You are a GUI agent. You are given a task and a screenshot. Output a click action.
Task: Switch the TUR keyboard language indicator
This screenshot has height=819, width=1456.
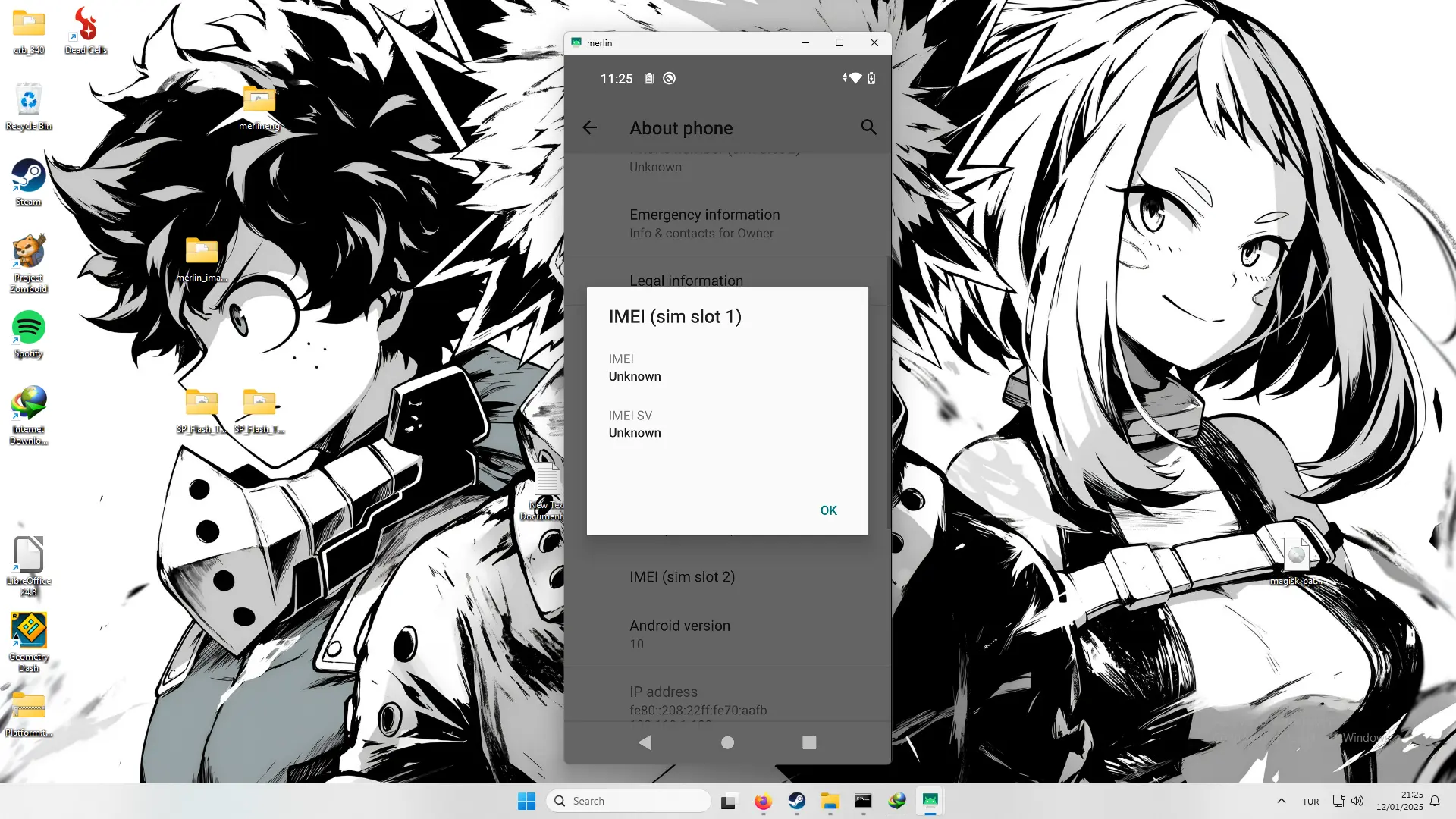tap(1310, 801)
